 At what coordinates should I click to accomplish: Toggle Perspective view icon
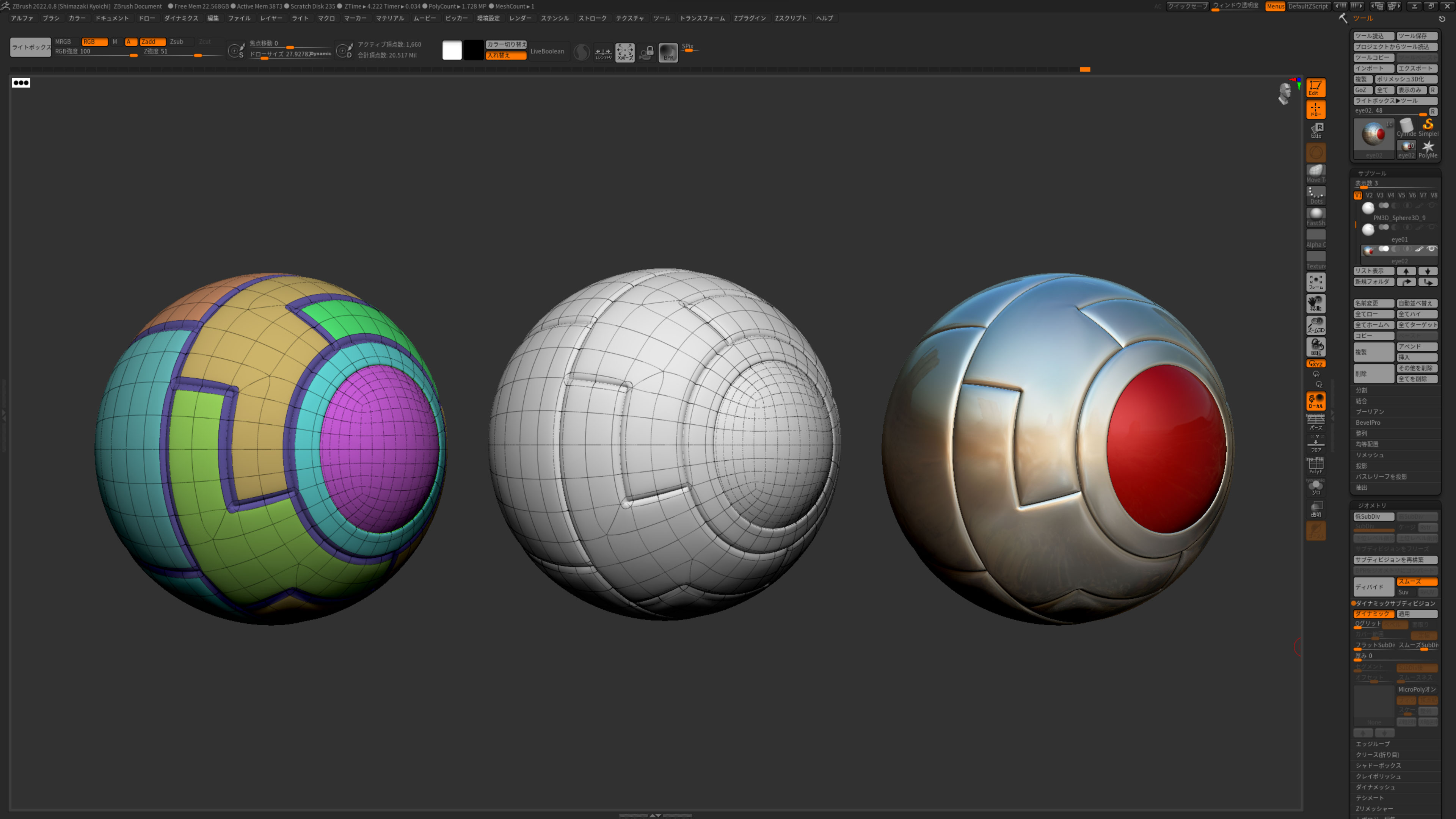point(1315,422)
